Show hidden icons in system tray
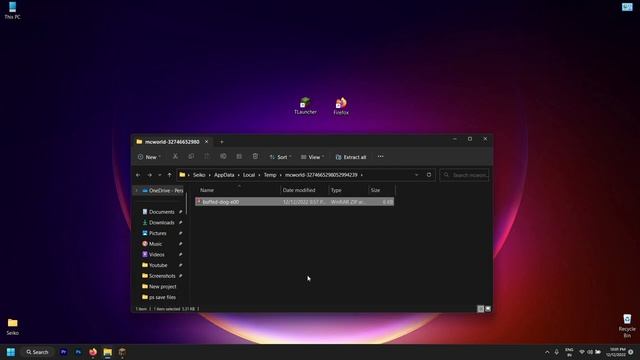640x360 pixels. (547, 352)
